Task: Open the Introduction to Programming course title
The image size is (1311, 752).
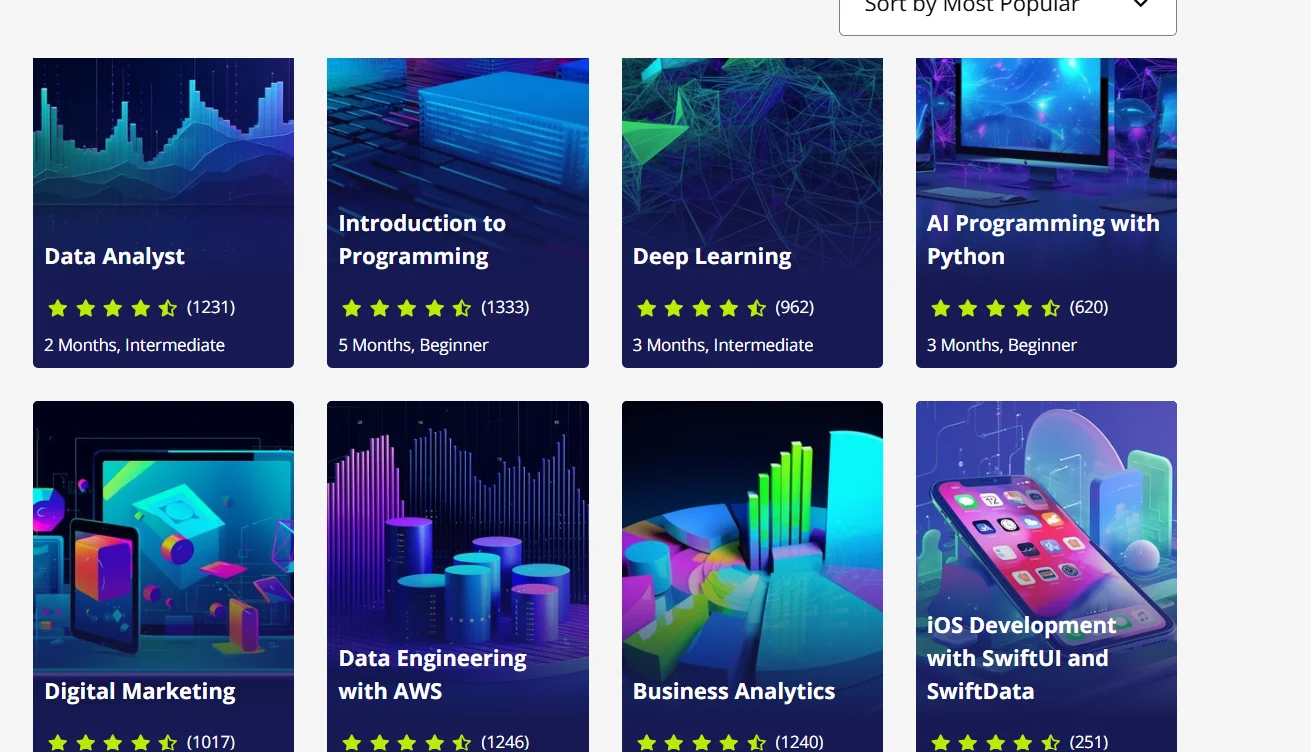Action: pos(422,240)
